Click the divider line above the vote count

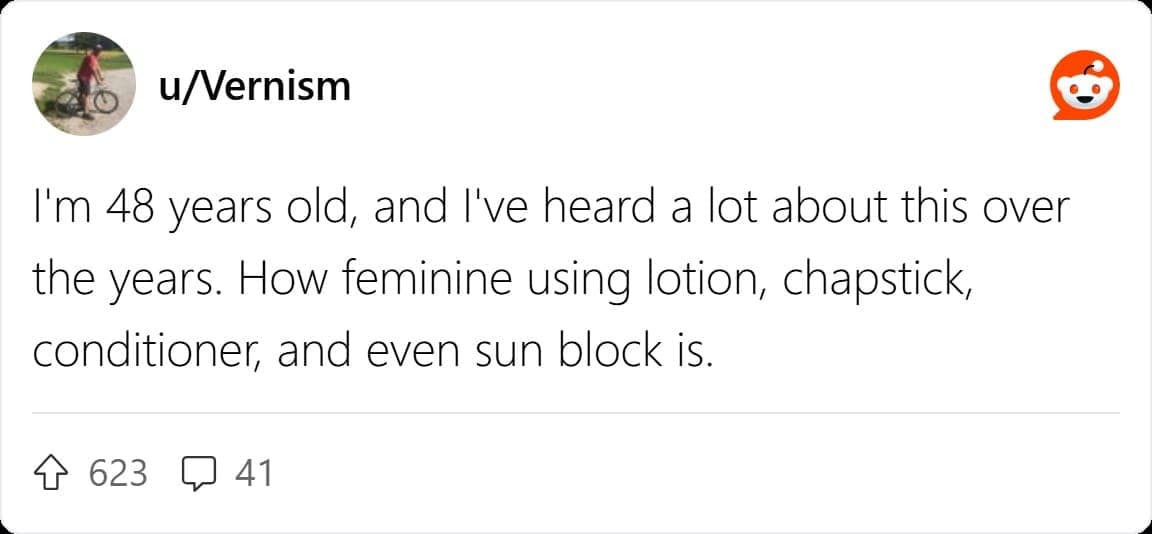pyautogui.click(x=576, y=412)
